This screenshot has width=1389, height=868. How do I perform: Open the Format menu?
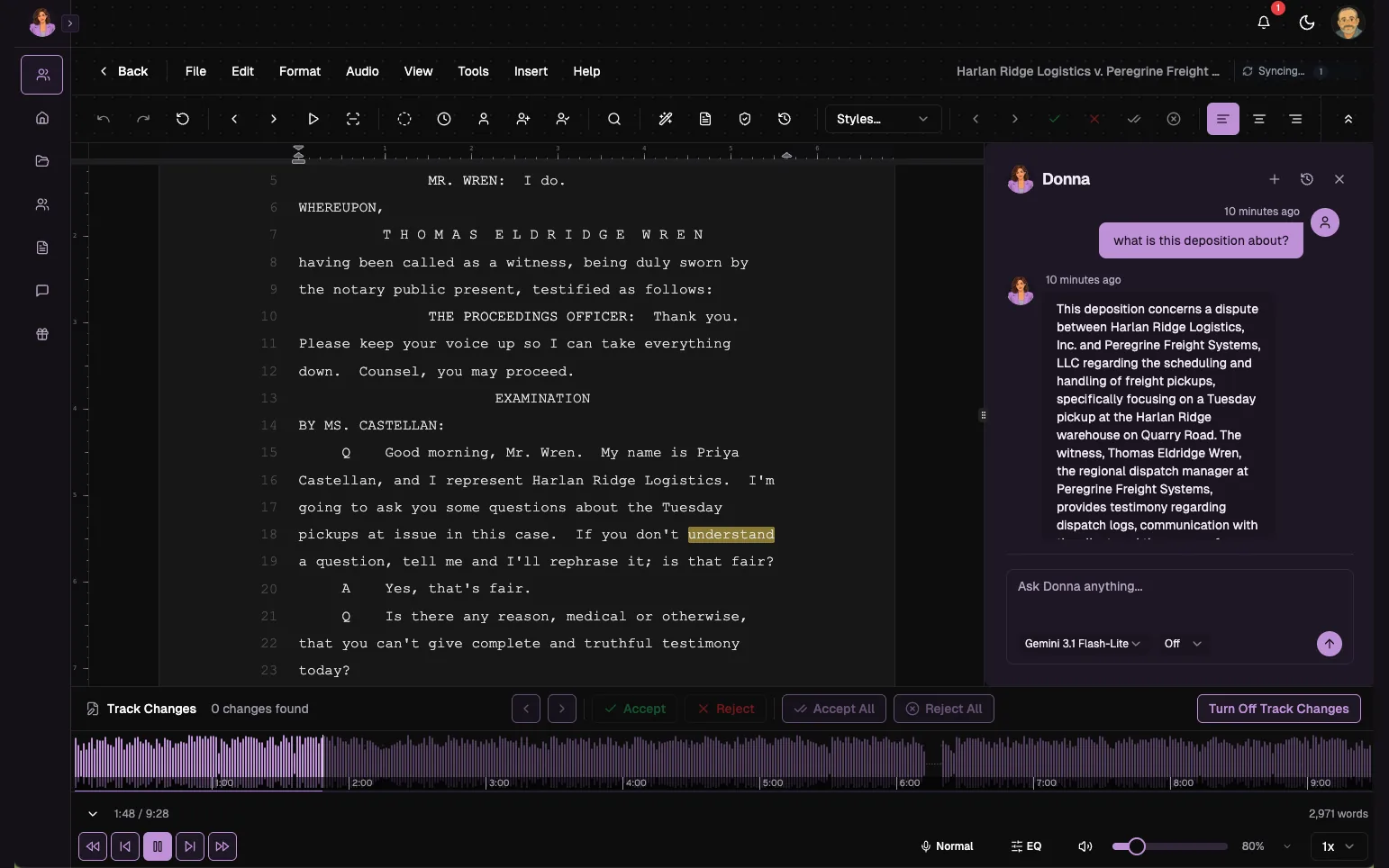coord(300,71)
